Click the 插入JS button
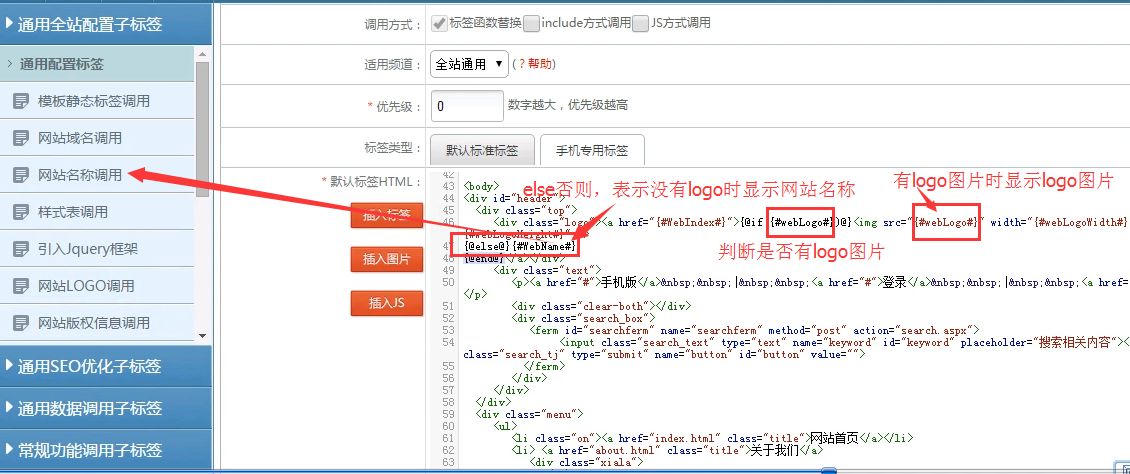 coord(387,302)
